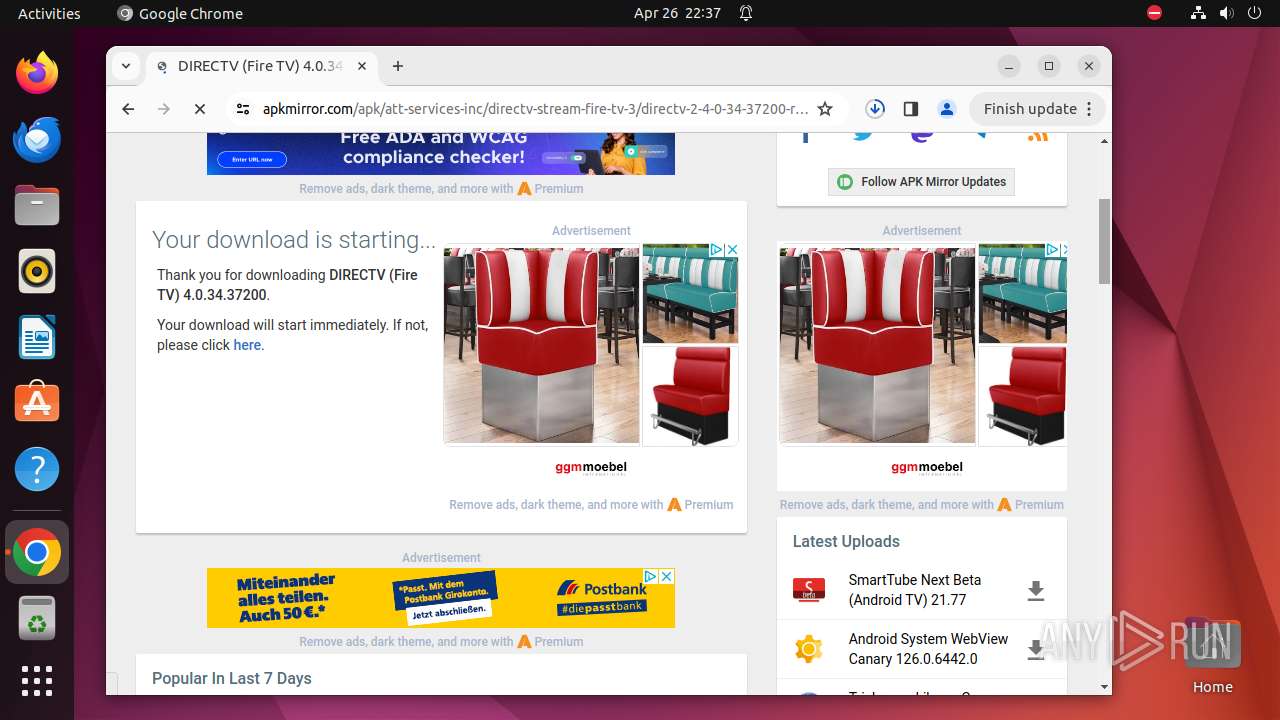Screen dimensions: 1280x720
Task: Stop loading the page
Action: [x=200, y=109]
